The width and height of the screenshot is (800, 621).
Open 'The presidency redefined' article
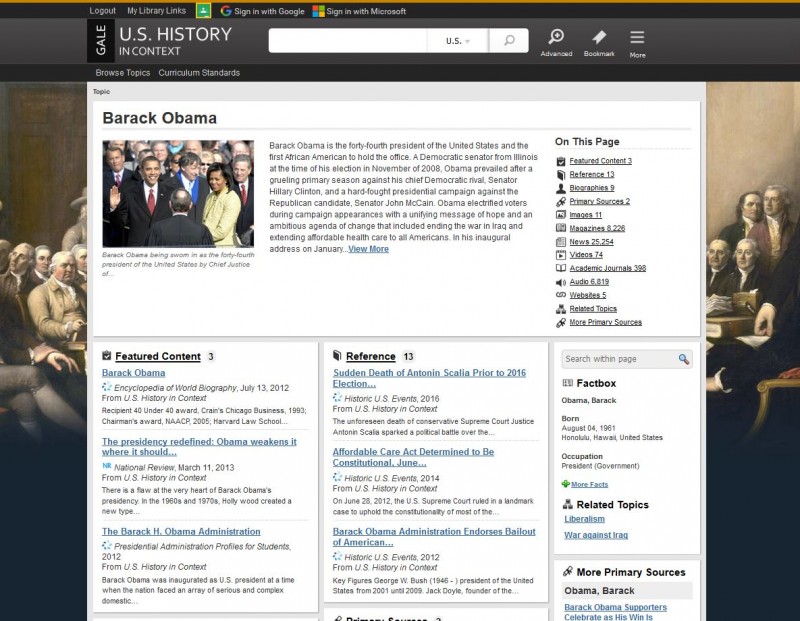199,447
